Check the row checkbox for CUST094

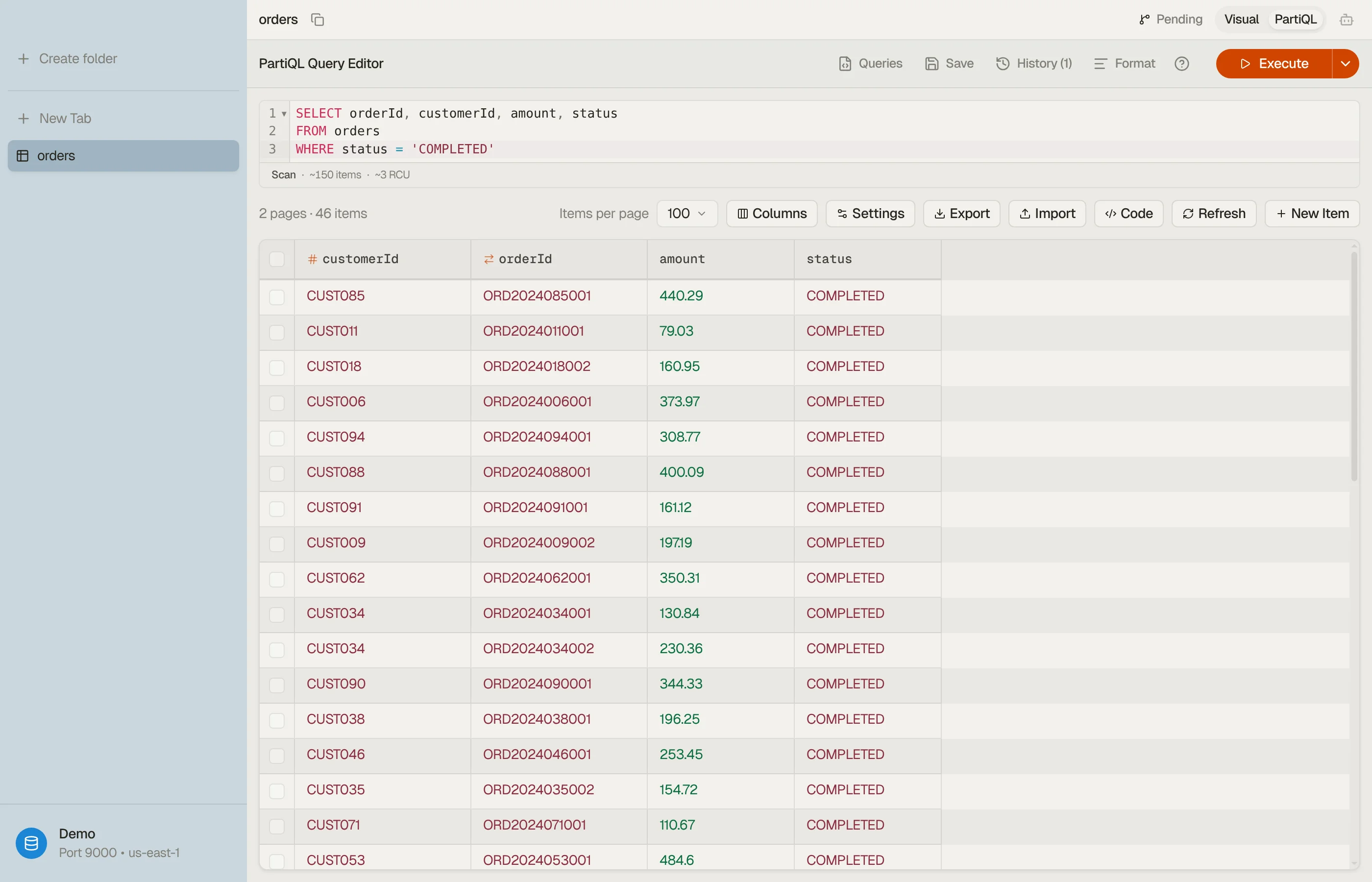point(276,438)
